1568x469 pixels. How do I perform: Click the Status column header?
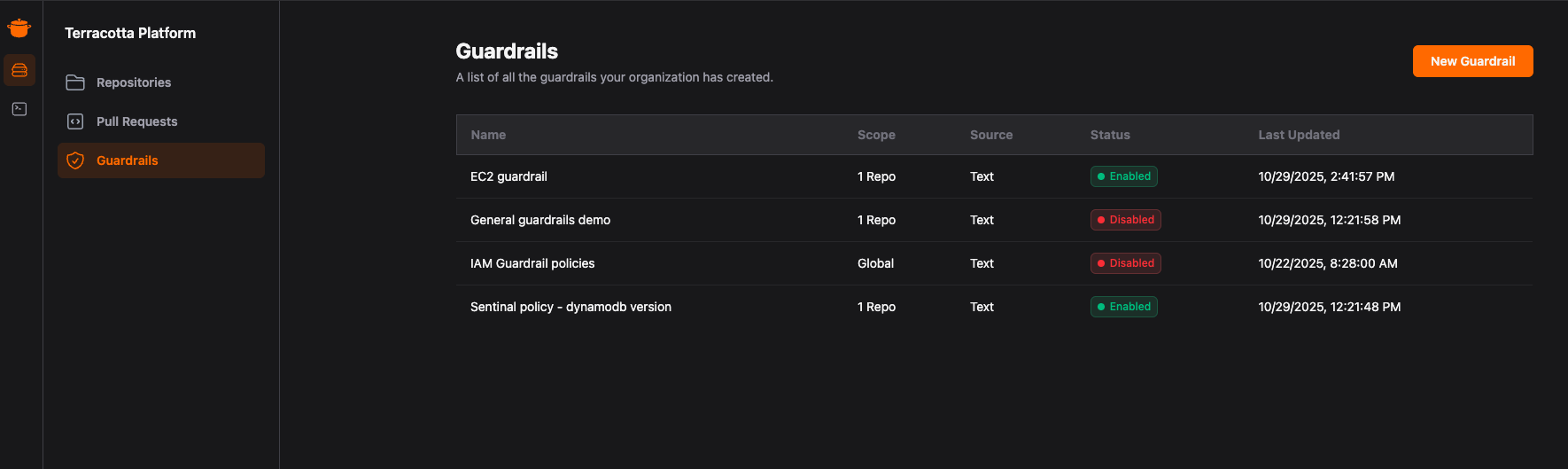(1109, 135)
